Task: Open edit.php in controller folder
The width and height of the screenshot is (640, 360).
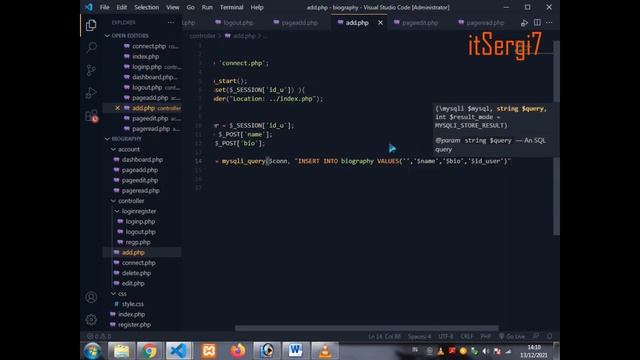Action: point(133,283)
